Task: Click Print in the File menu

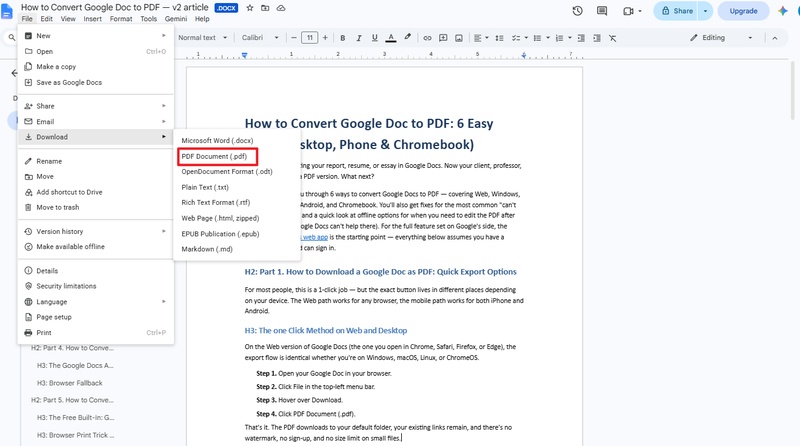Action: click(x=96, y=333)
